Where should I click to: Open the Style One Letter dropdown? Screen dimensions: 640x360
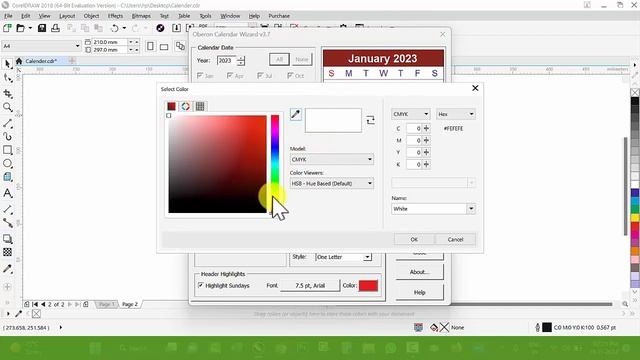click(x=367, y=257)
